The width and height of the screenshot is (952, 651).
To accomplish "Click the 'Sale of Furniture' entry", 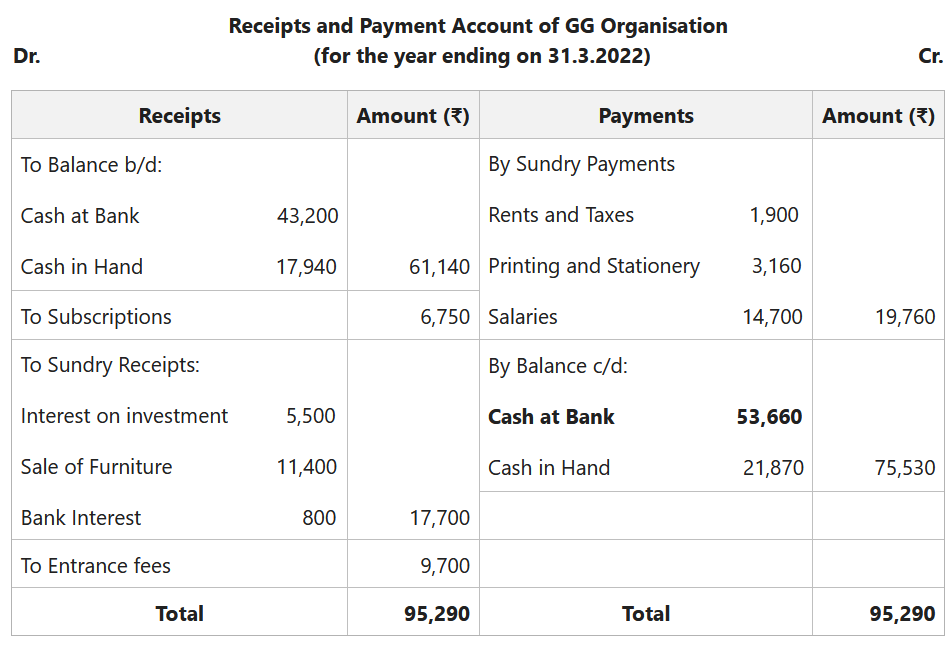I will point(96,467).
